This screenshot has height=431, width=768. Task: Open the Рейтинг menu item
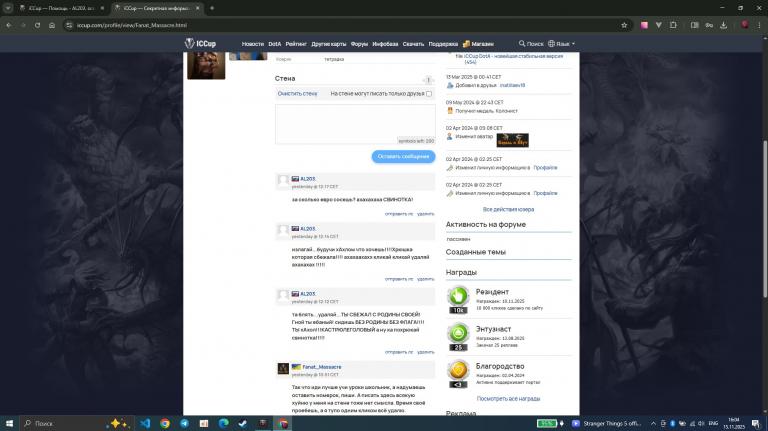point(296,44)
